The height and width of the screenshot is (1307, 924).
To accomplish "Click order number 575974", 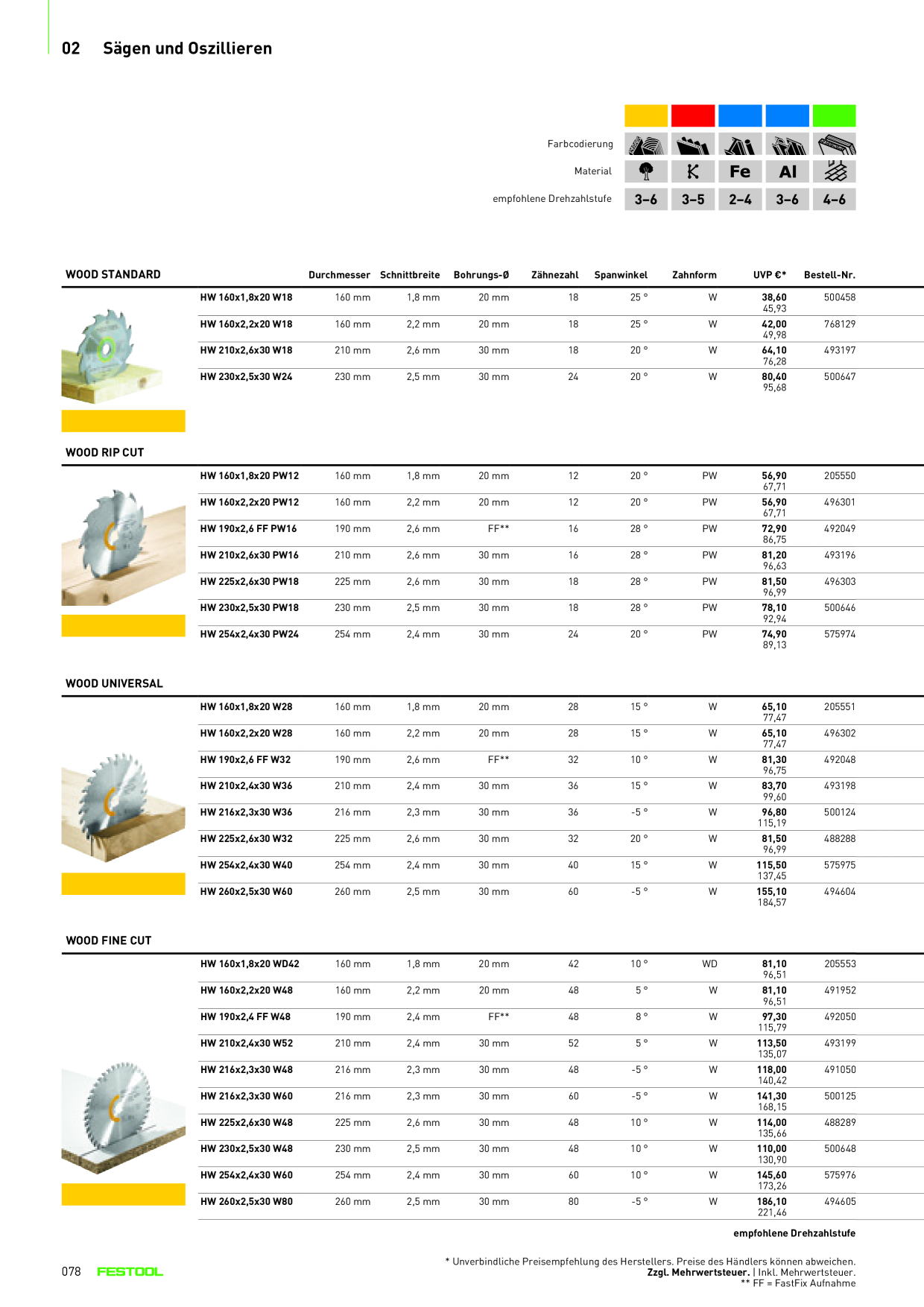I will [x=840, y=634].
